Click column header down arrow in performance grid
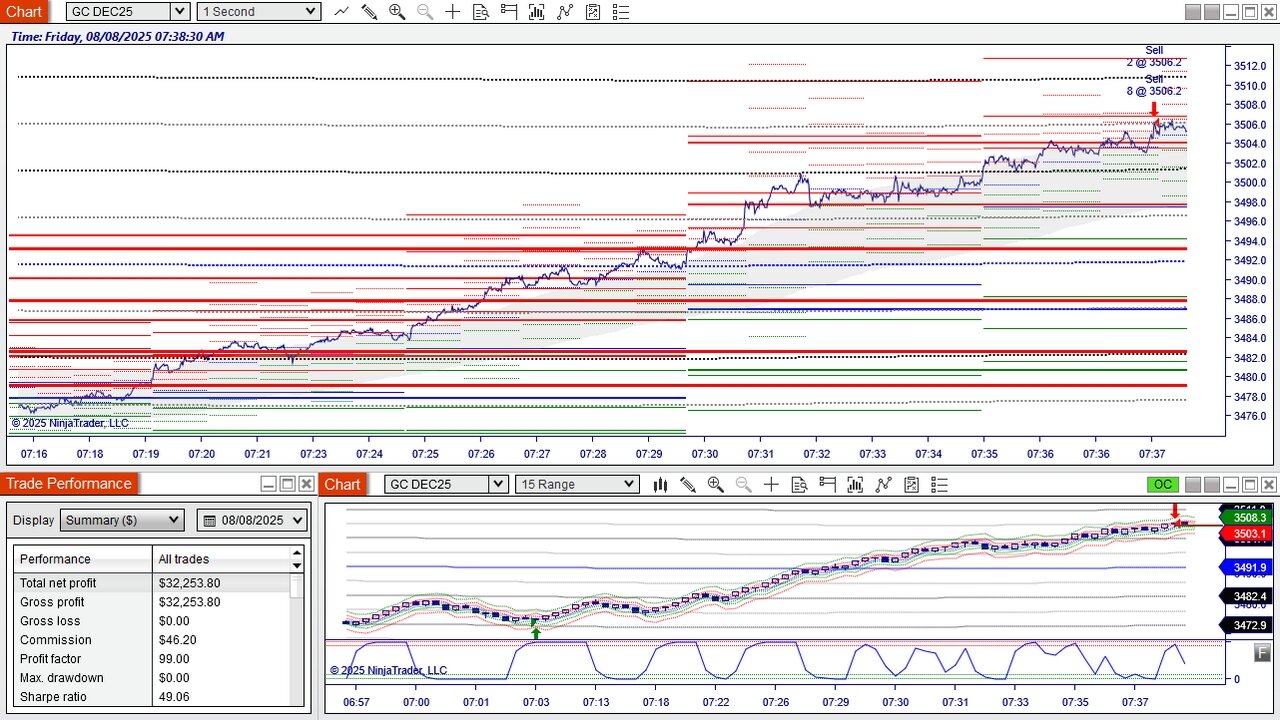 [x=297, y=565]
